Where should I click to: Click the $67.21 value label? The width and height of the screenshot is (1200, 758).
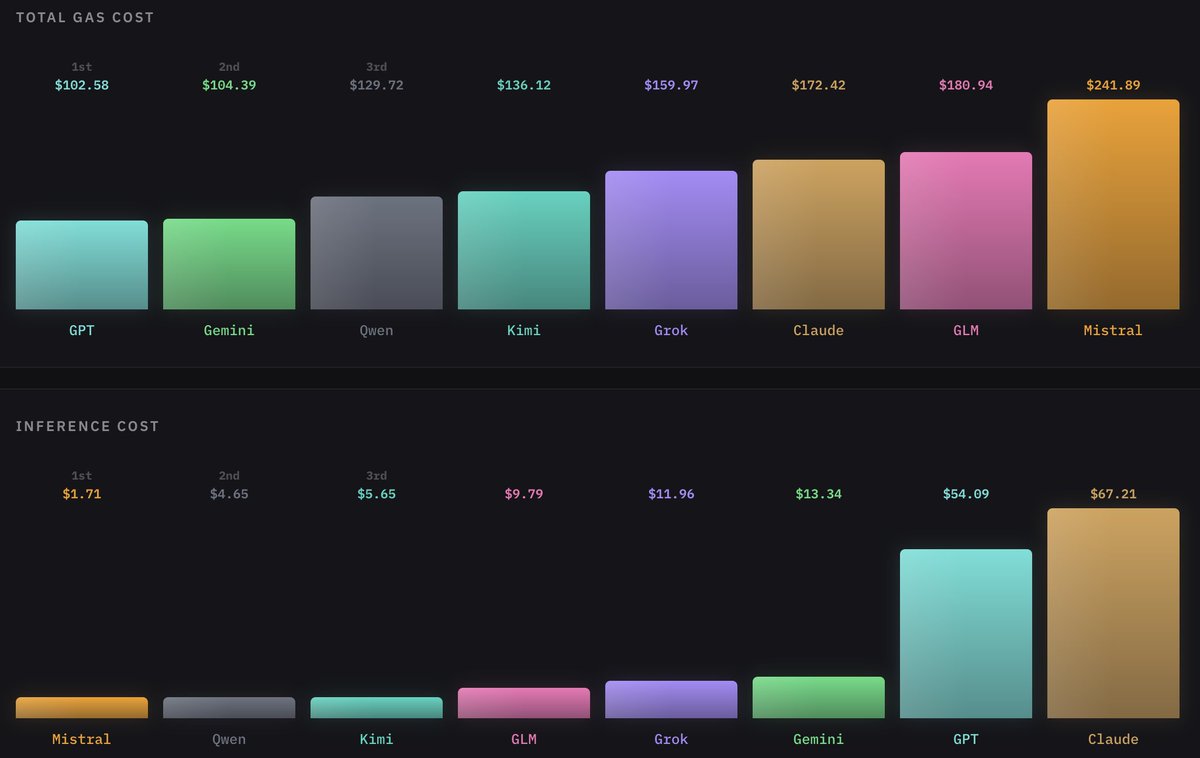1113,494
